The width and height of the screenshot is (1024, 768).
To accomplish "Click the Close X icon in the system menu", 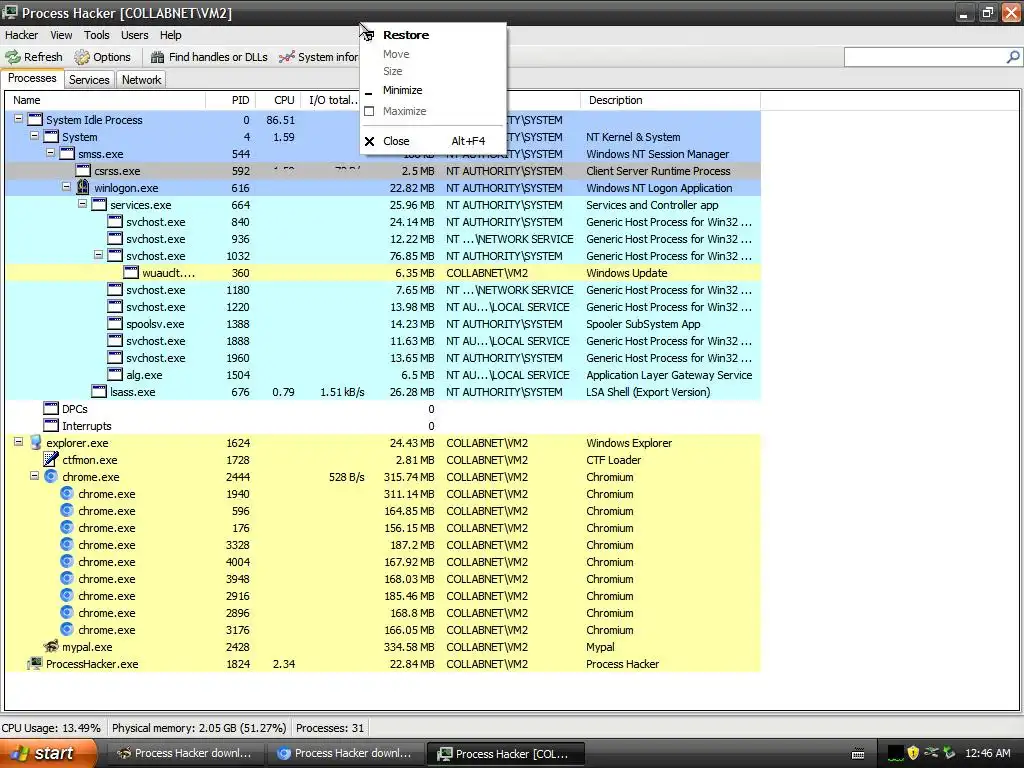I will (x=370, y=141).
